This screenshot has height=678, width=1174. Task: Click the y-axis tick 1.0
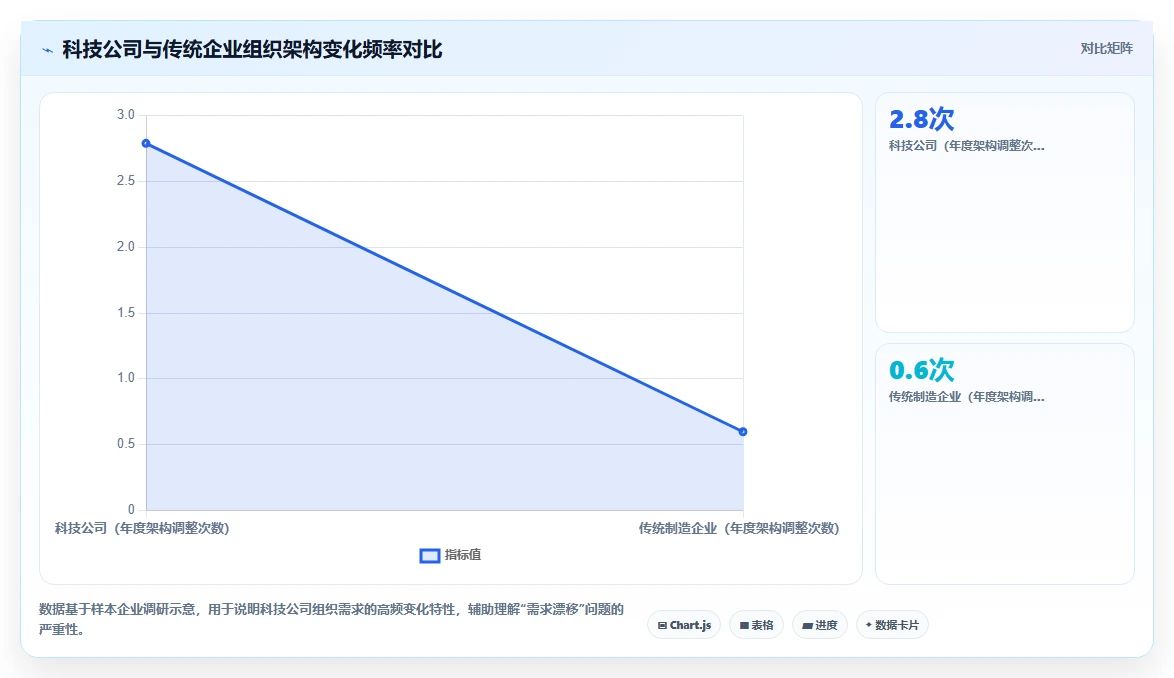[126, 377]
